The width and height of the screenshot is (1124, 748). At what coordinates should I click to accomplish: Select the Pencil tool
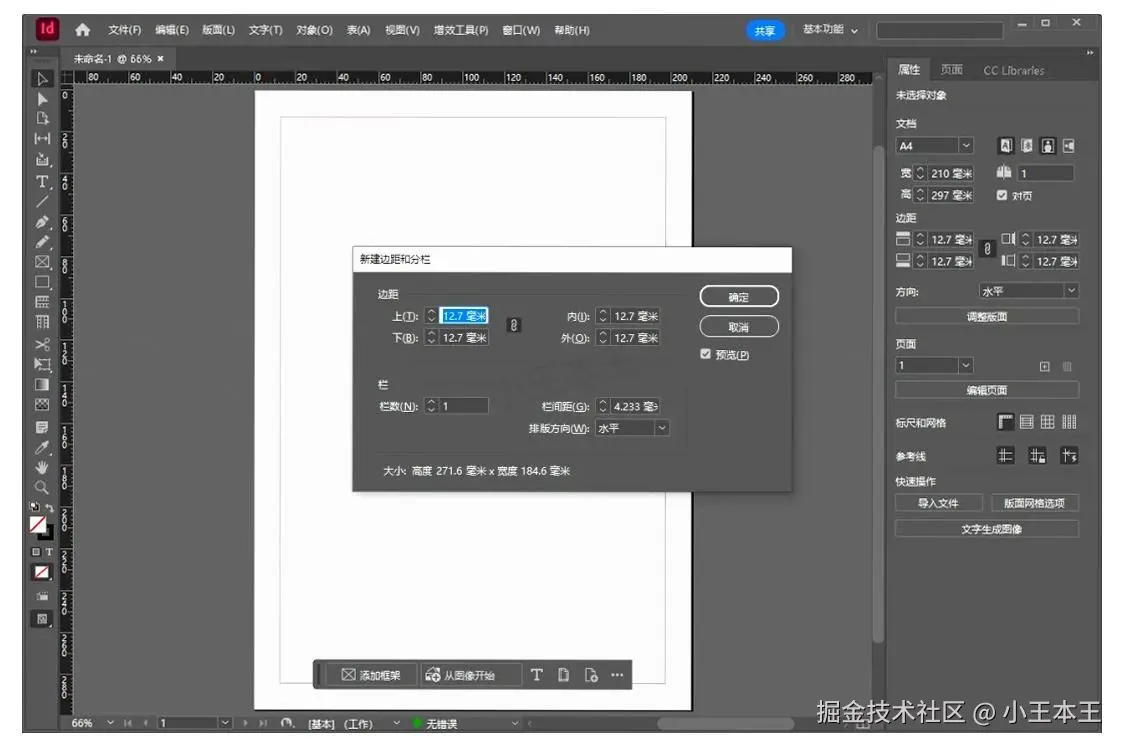(42, 242)
